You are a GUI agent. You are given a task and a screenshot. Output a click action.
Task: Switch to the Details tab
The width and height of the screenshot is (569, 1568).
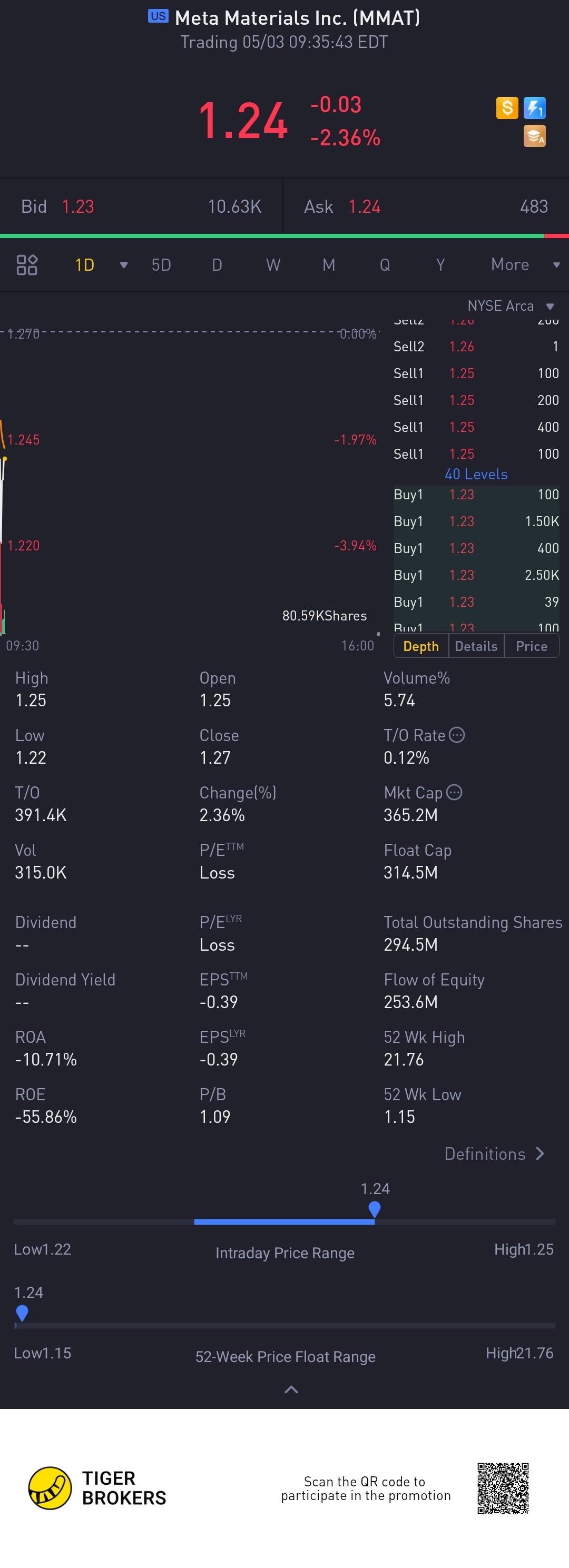[x=476, y=646]
